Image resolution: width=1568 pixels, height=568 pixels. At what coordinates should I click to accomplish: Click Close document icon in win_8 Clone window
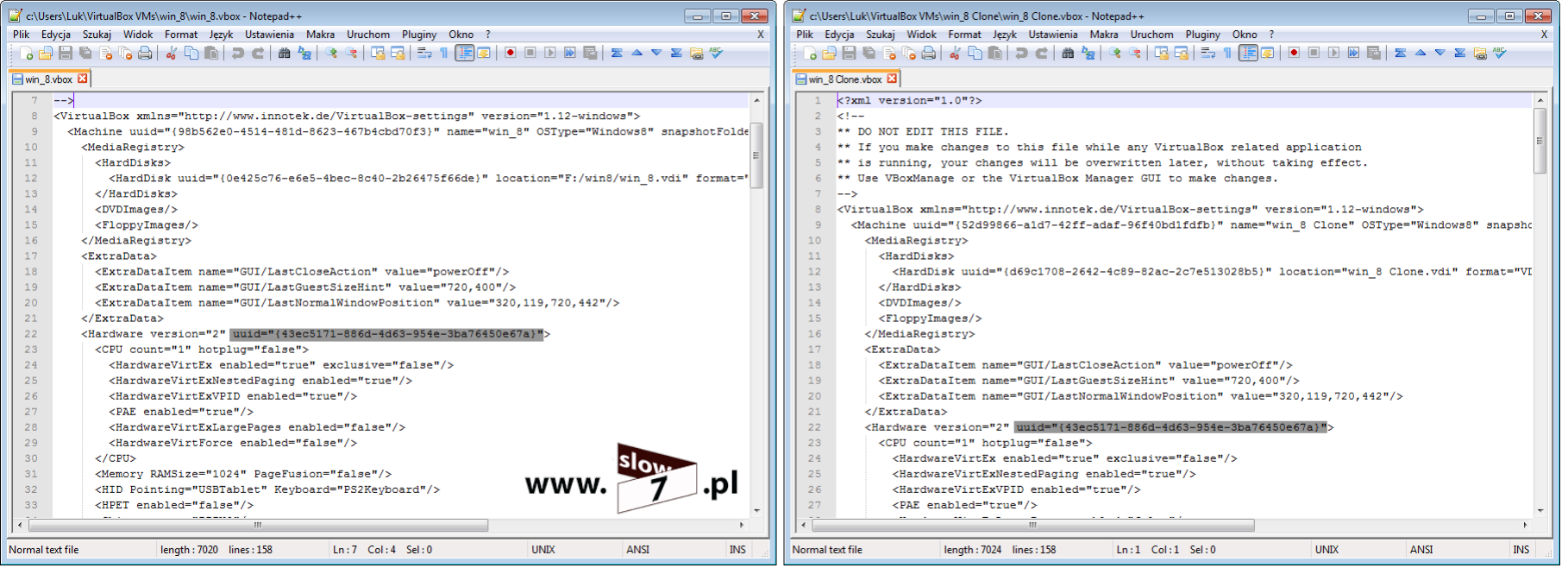point(889,54)
